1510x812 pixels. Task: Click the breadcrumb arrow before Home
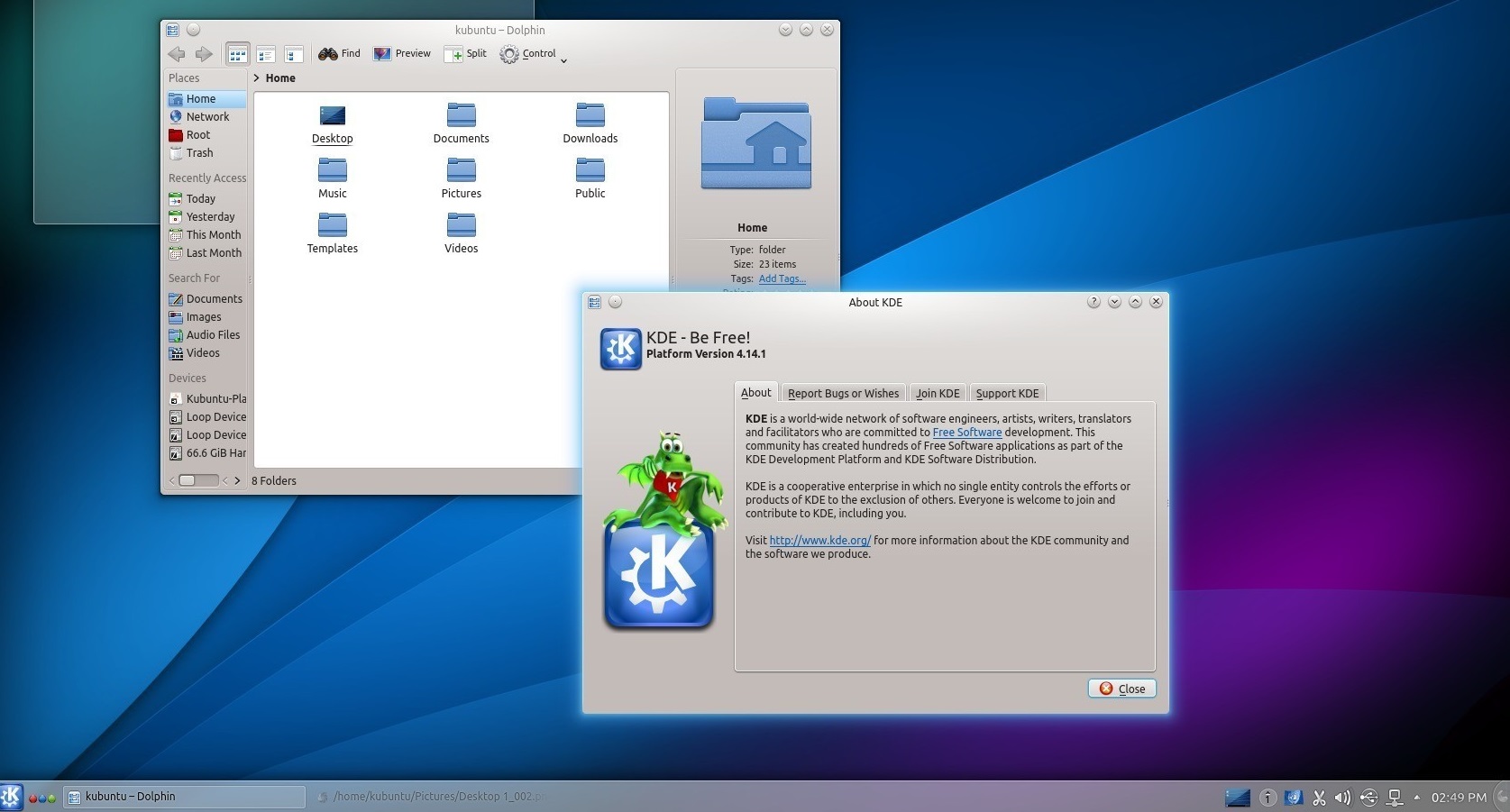(257, 78)
